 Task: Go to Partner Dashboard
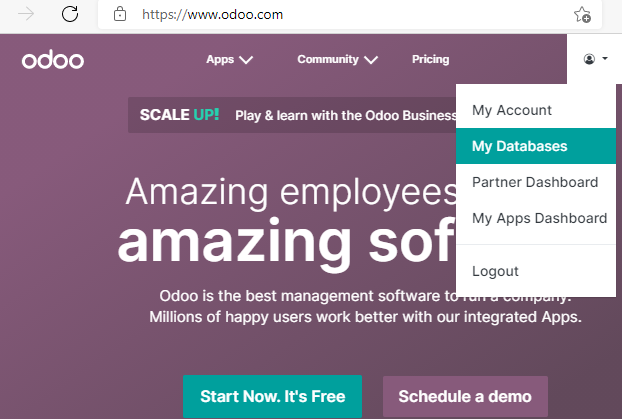[536, 182]
